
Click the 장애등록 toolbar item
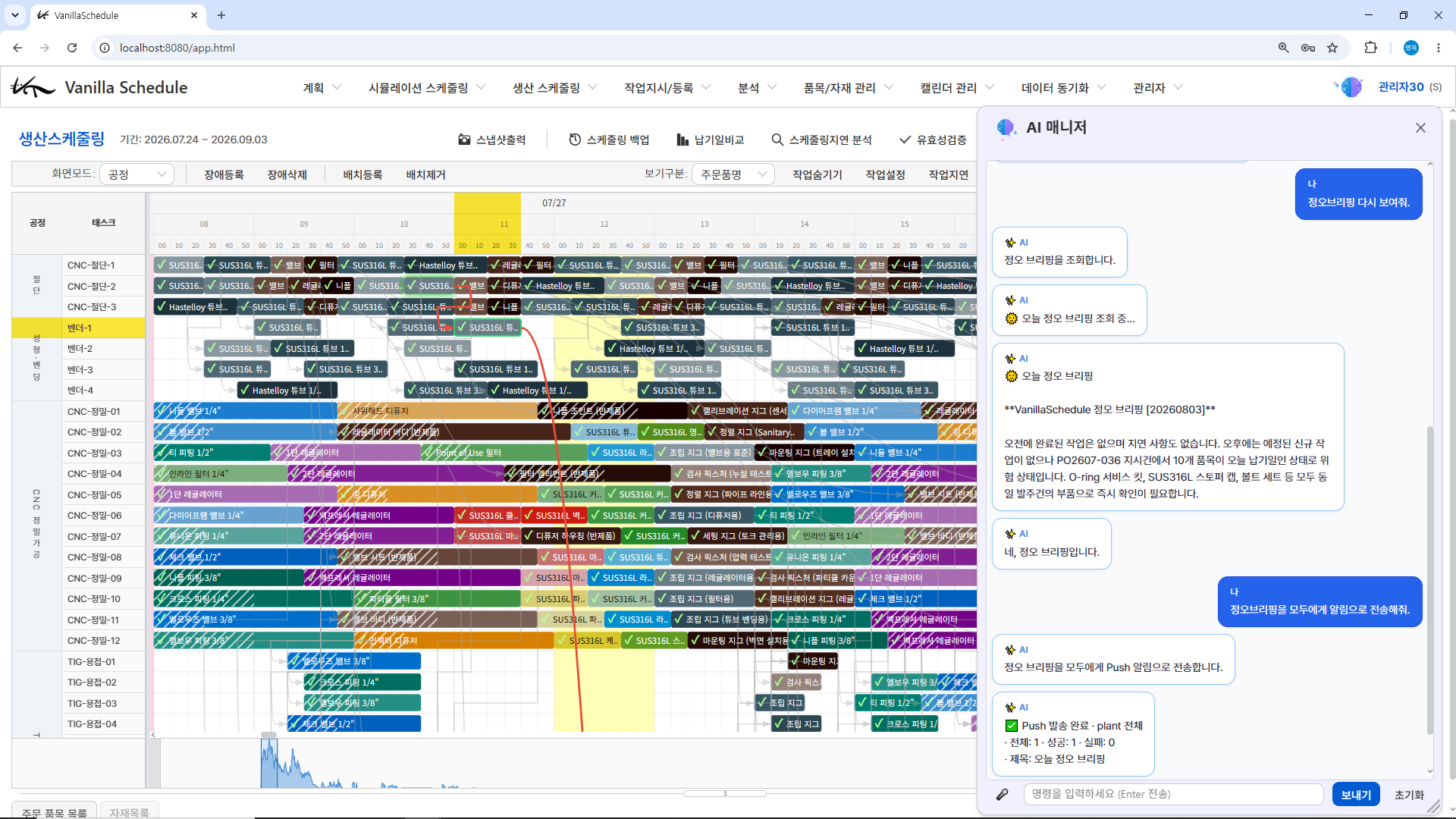coord(224,174)
